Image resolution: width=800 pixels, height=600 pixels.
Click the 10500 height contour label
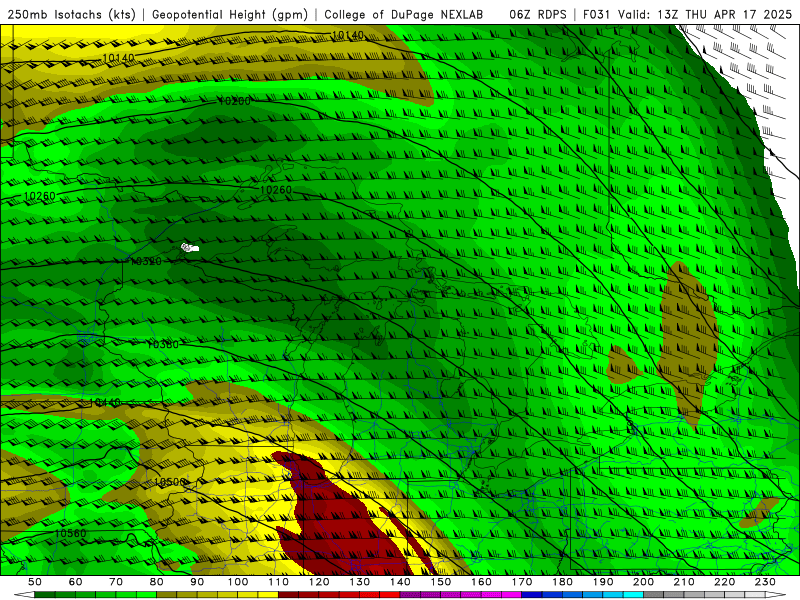170,482
